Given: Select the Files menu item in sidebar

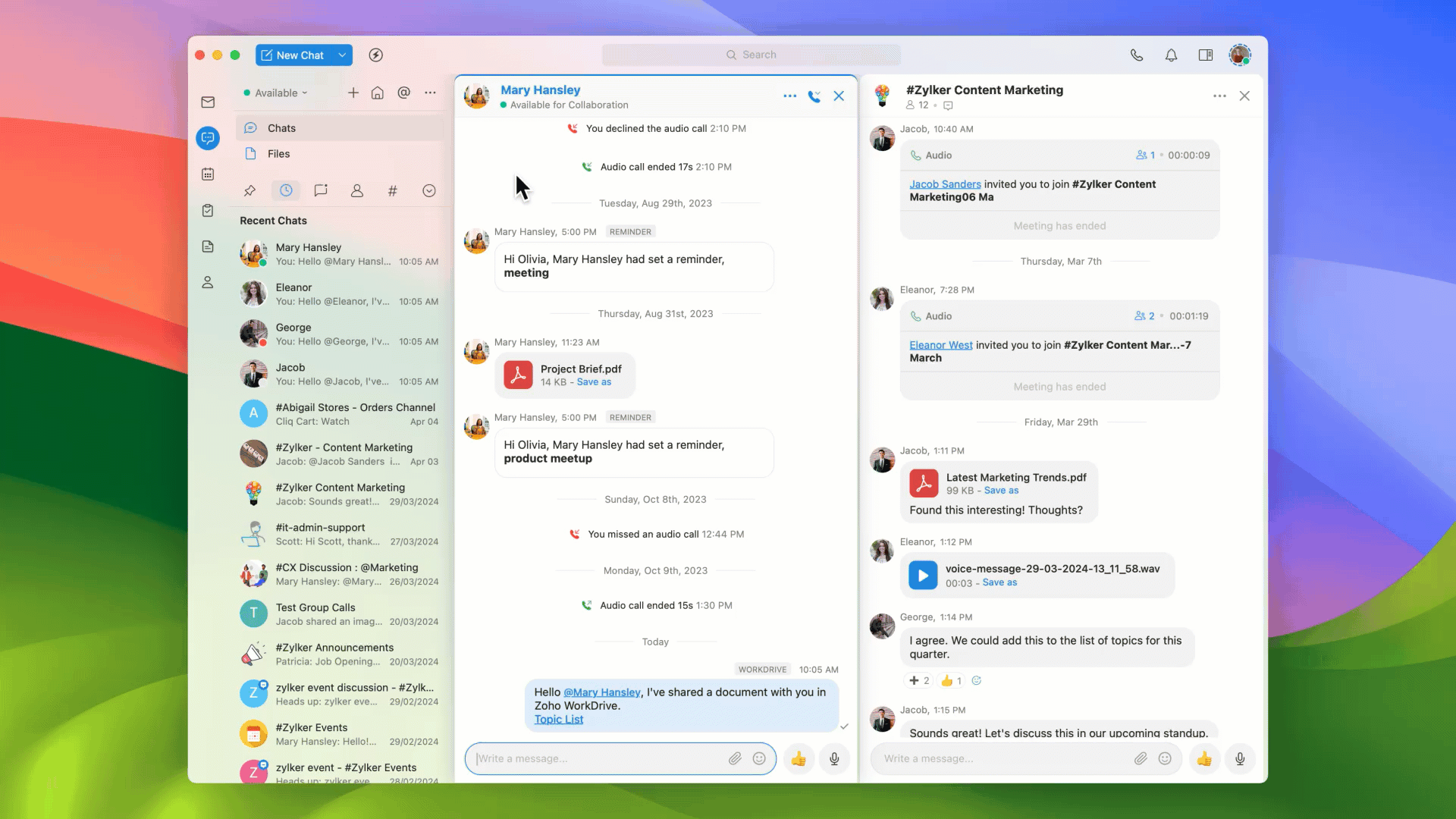Looking at the screenshot, I should (x=278, y=153).
